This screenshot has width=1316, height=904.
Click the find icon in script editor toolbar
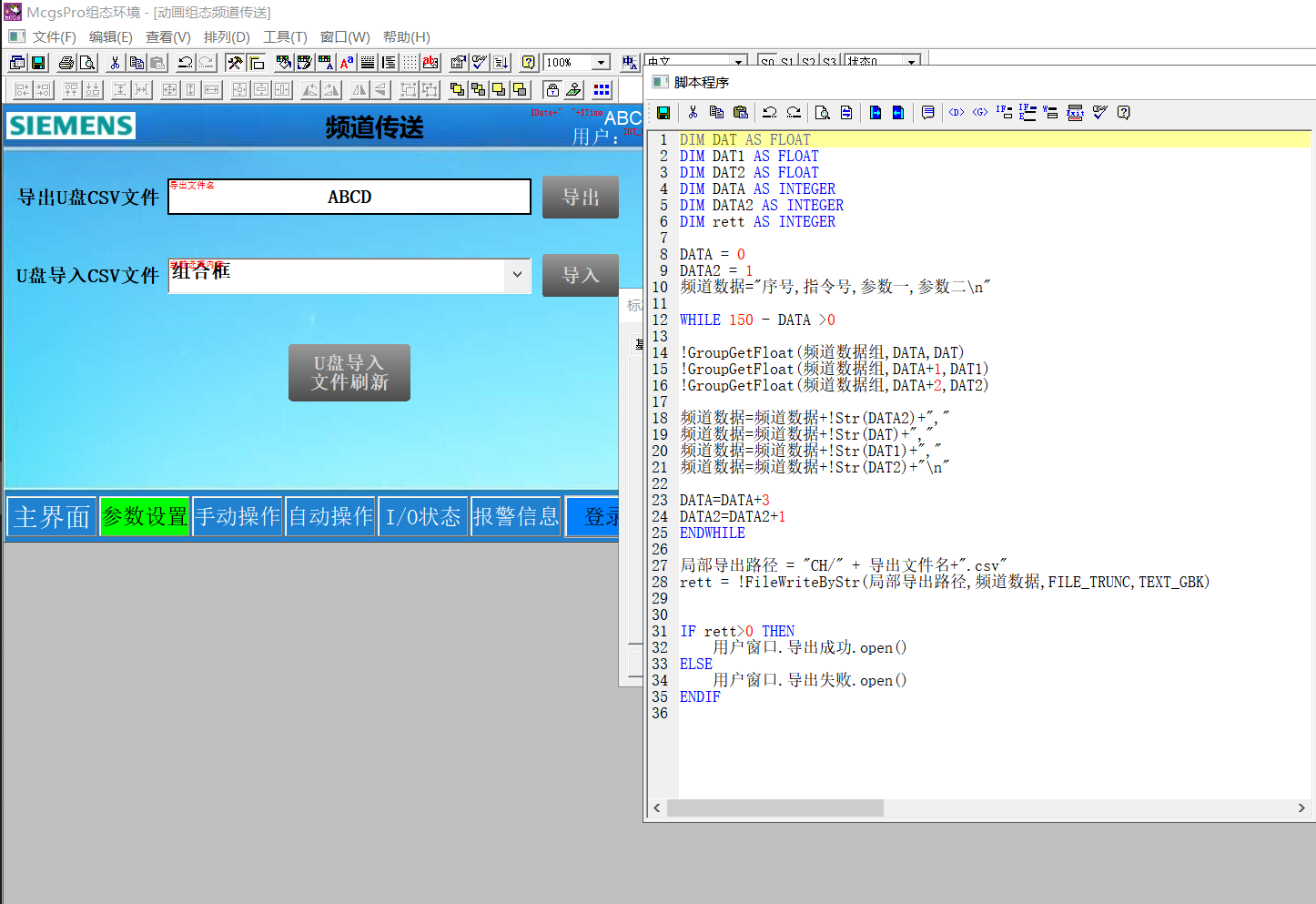coord(822,113)
